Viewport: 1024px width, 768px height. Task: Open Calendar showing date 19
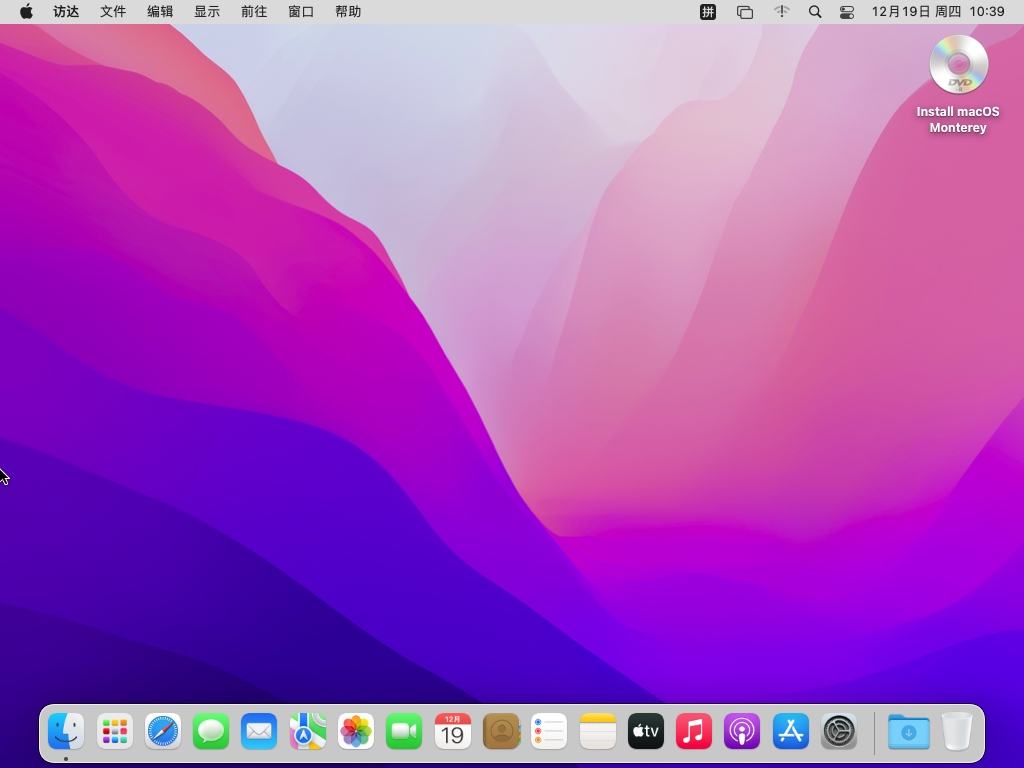[452, 732]
